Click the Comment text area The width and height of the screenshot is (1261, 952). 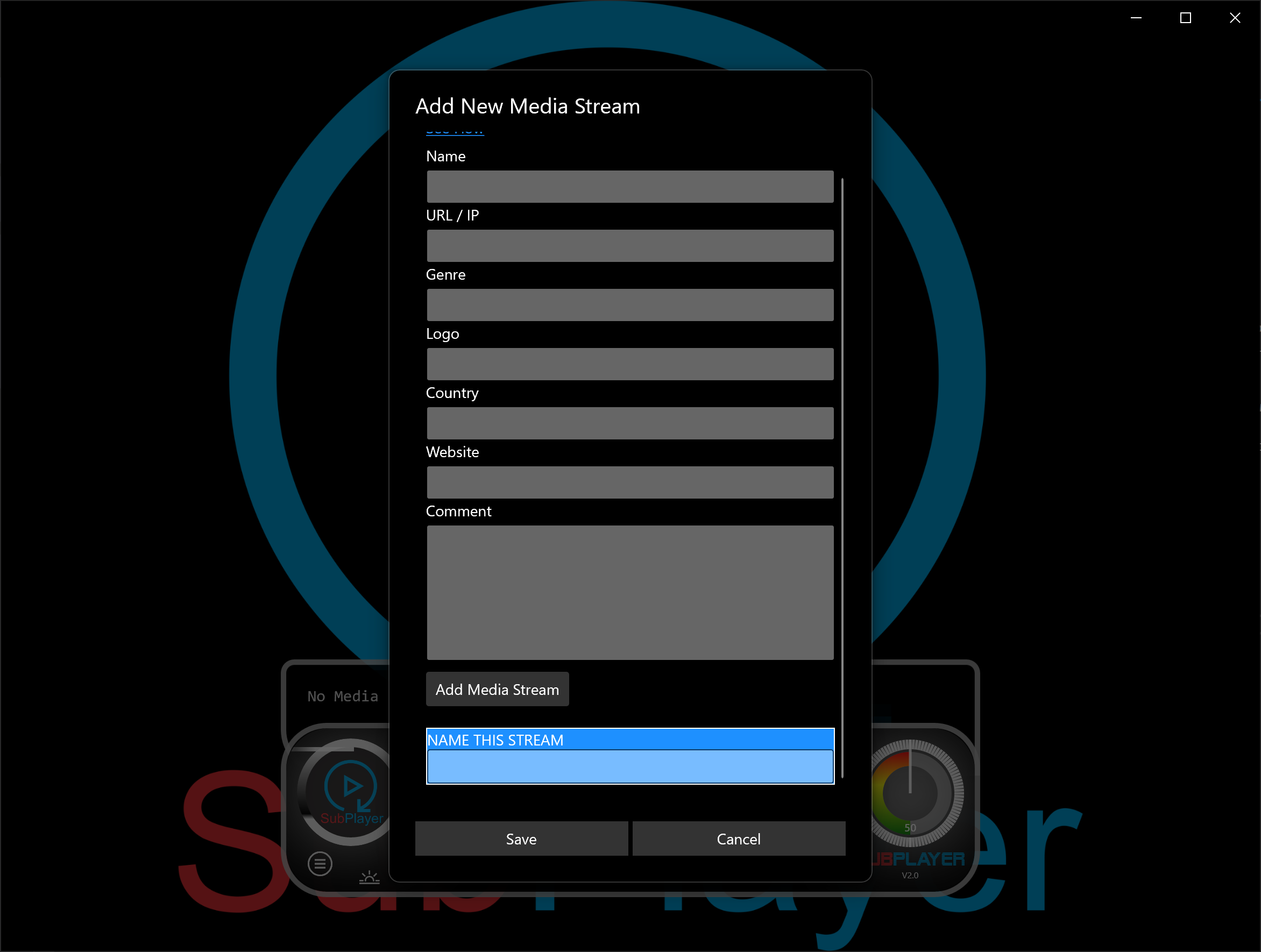[x=630, y=591]
